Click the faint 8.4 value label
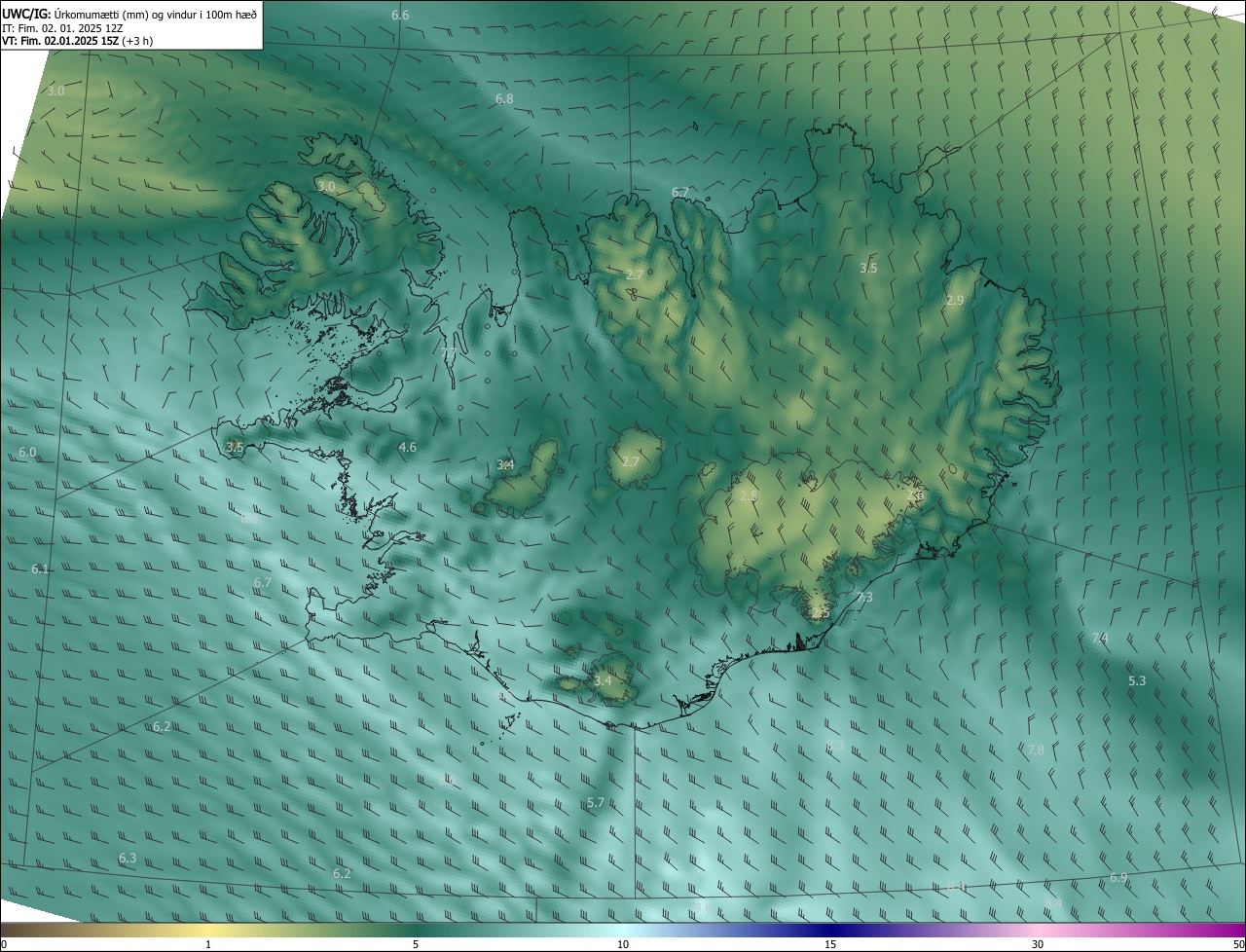The image size is (1246, 952). pos(1053,904)
